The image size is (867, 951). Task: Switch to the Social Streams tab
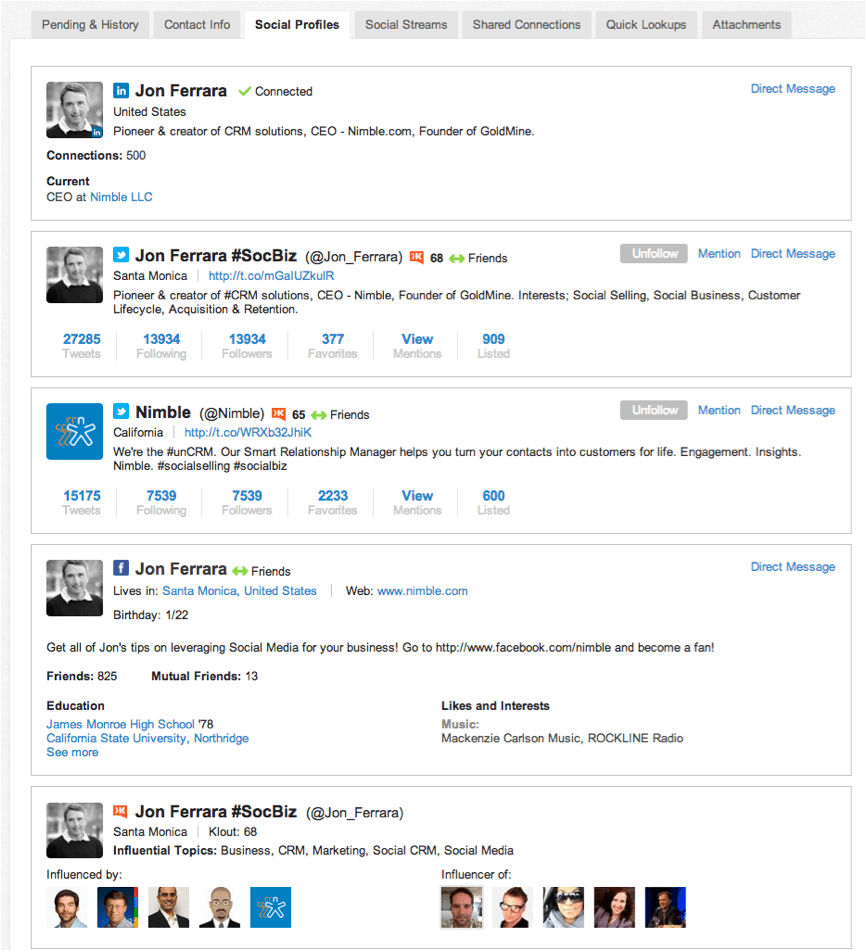pyautogui.click(x=405, y=24)
